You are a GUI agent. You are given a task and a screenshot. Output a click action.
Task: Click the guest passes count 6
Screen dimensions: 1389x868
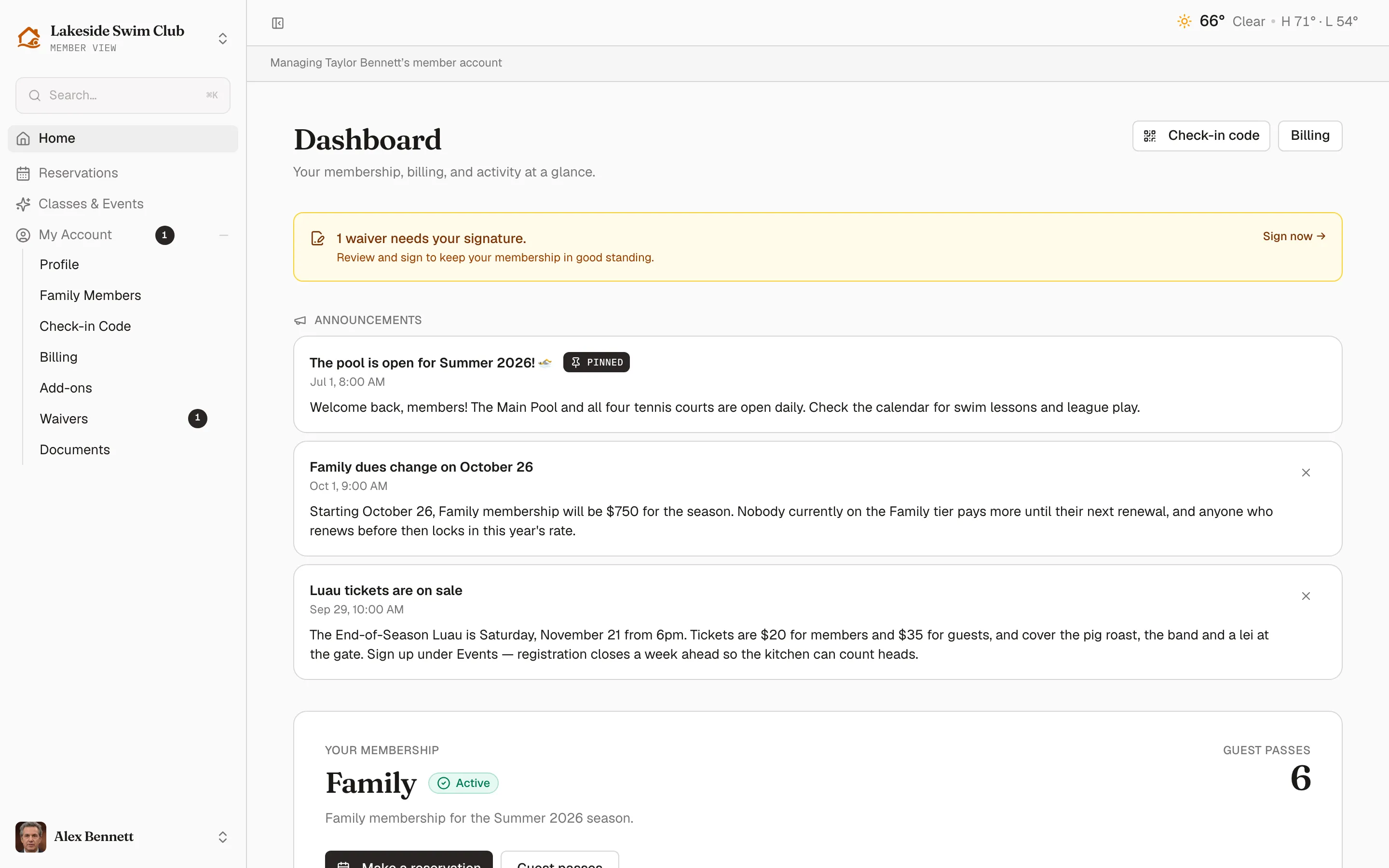coord(1301,778)
